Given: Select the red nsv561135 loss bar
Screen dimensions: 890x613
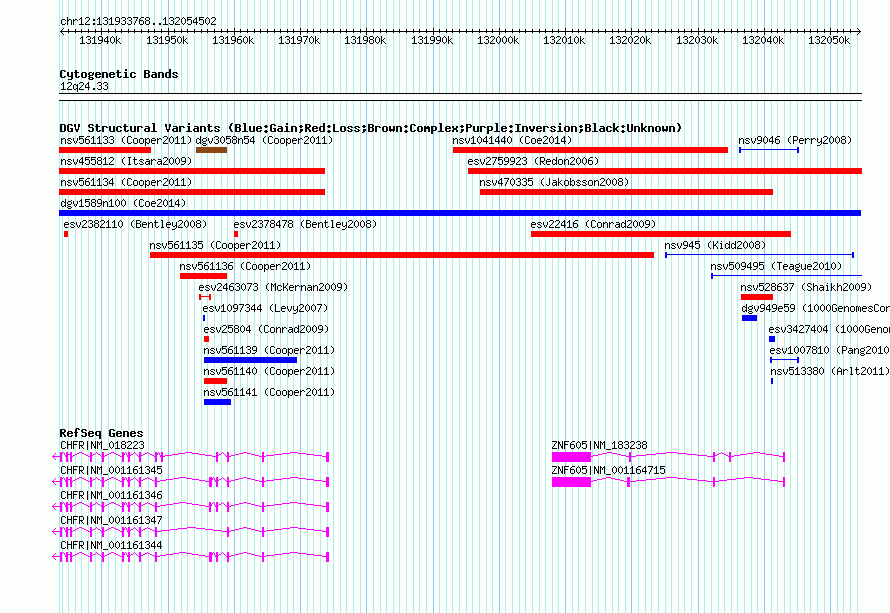Looking at the screenshot, I should 402,255.
